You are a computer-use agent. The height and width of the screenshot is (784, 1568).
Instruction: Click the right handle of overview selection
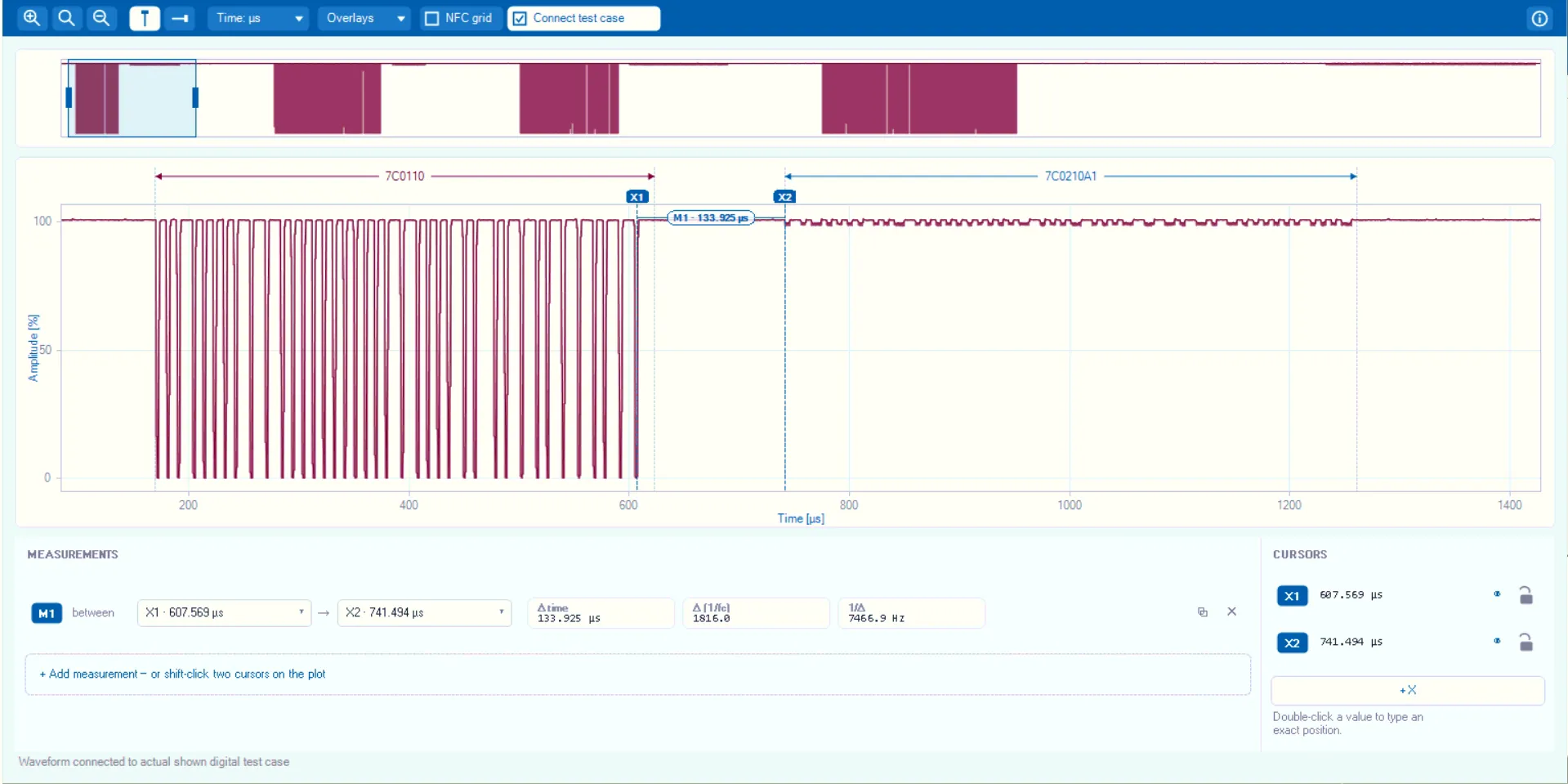click(195, 98)
